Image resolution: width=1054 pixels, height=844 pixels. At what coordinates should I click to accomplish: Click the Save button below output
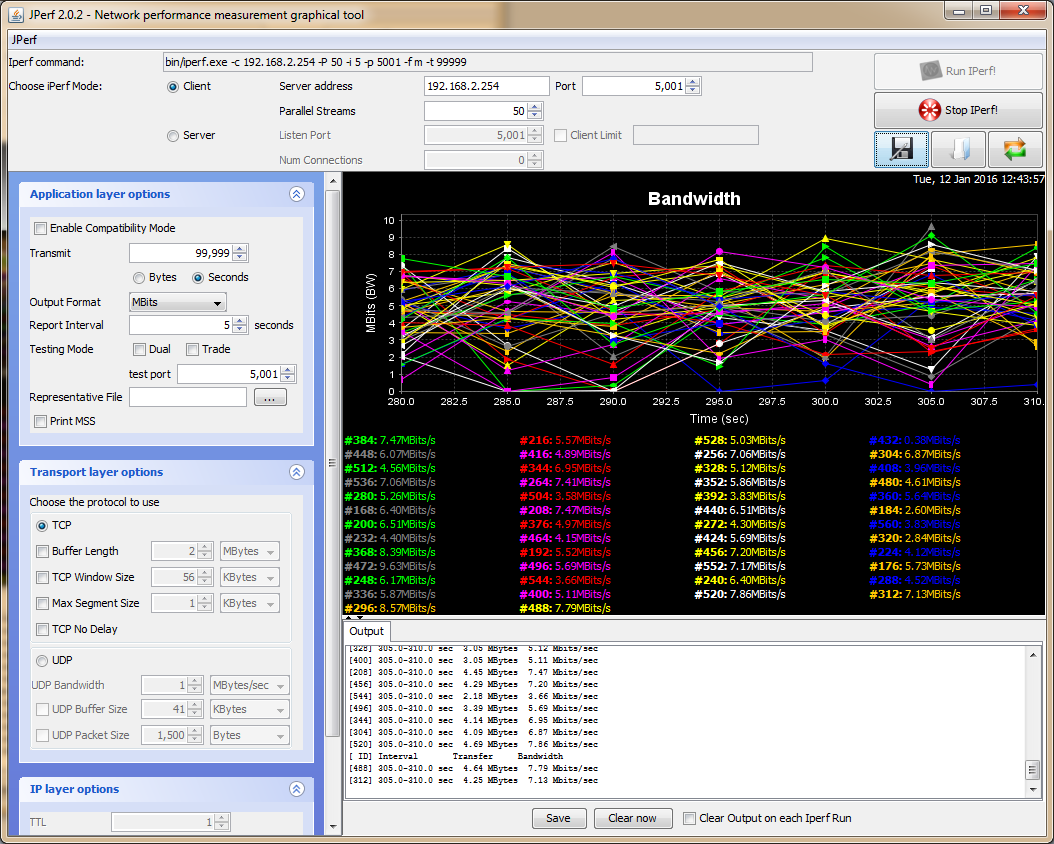coord(558,818)
